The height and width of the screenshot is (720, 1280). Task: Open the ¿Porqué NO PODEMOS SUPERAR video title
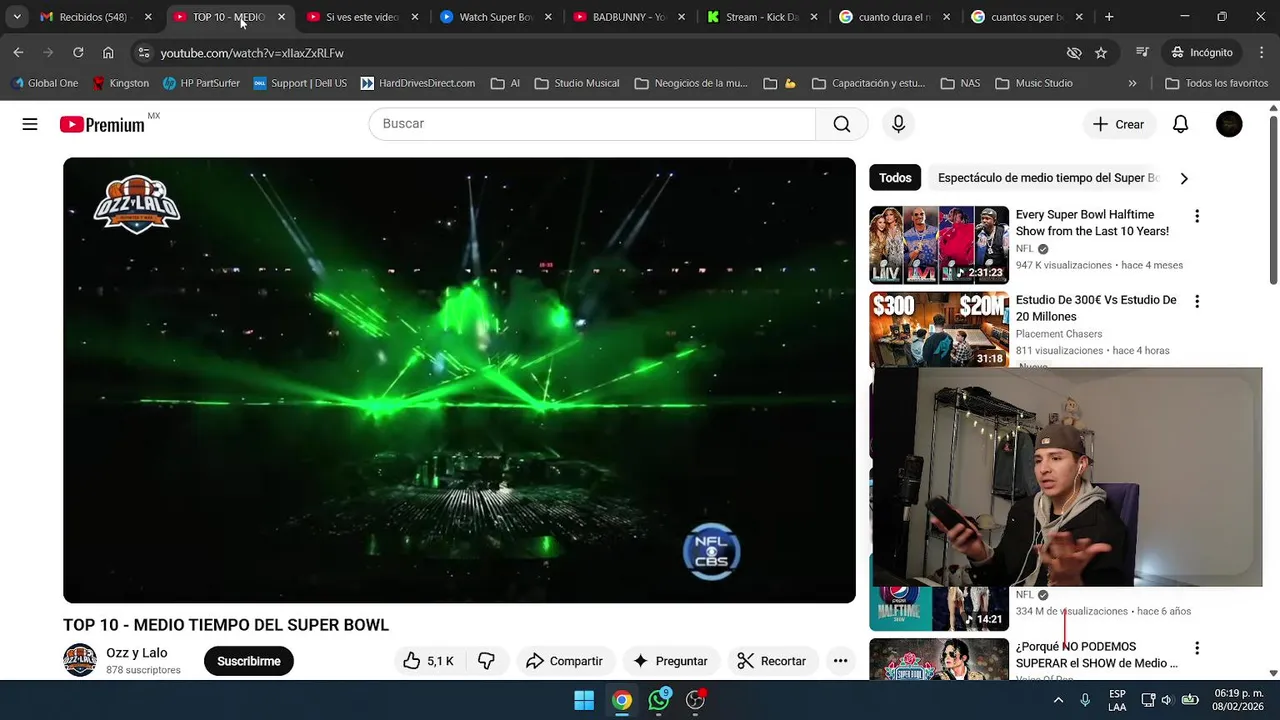coord(1096,655)
